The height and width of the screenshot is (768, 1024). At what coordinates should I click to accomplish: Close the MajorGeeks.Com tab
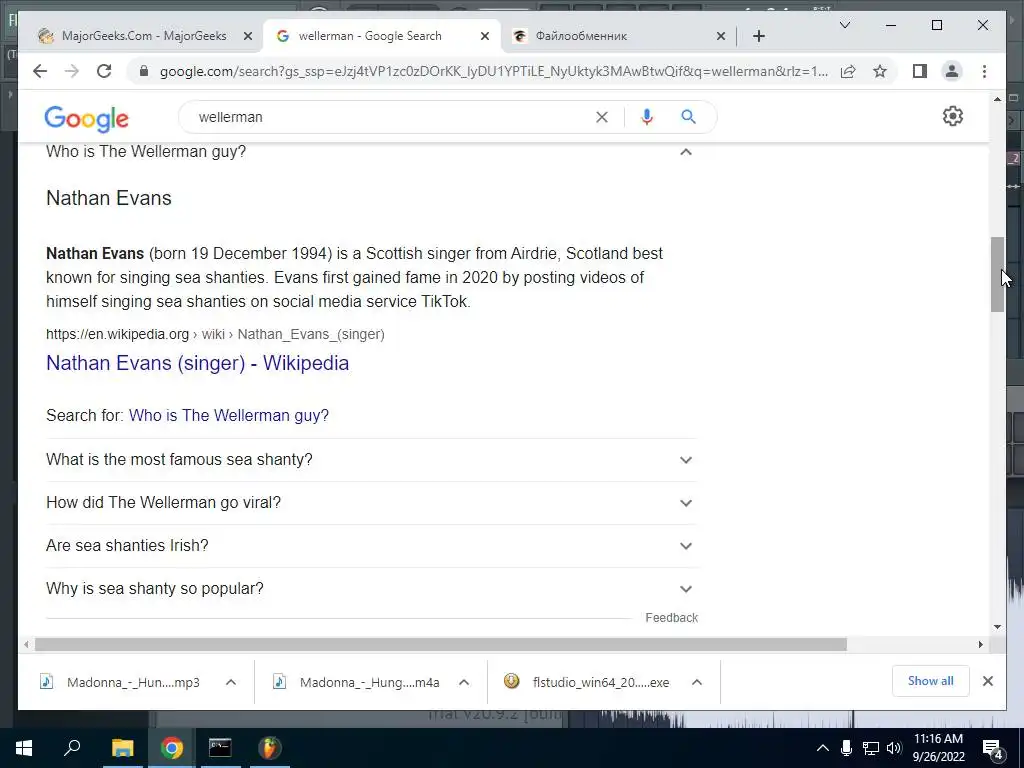click(x=248, y=36)
